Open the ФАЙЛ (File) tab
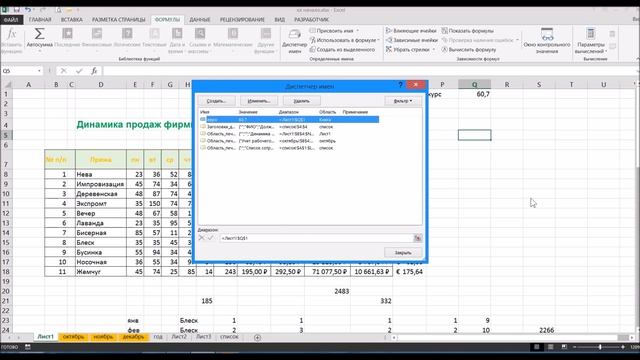This screenshot has height=360, width=640. pyautogui.click(x=11, y=20)
